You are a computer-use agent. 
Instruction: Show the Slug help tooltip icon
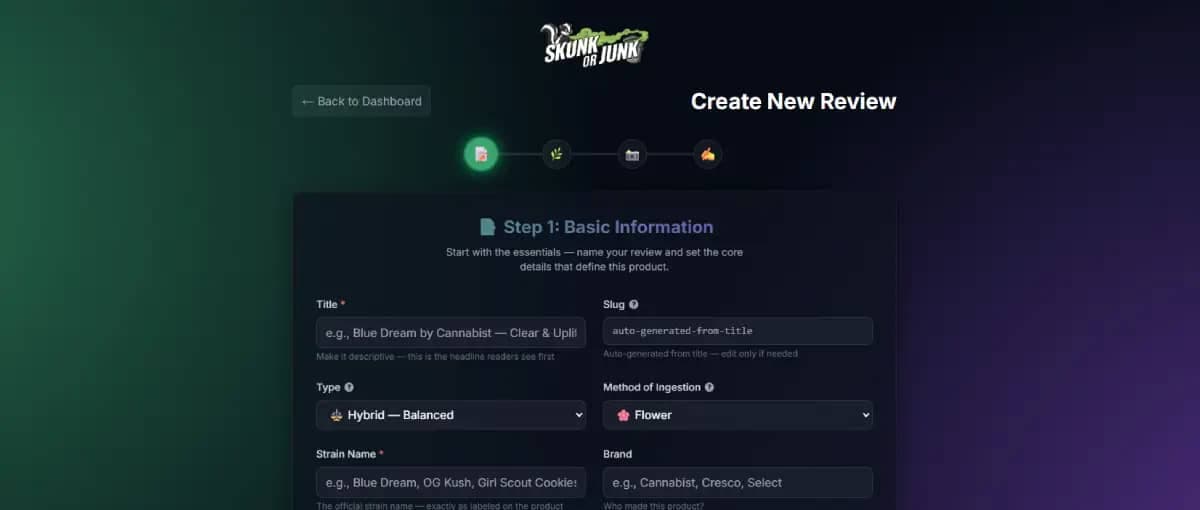(x=634, y=304)
